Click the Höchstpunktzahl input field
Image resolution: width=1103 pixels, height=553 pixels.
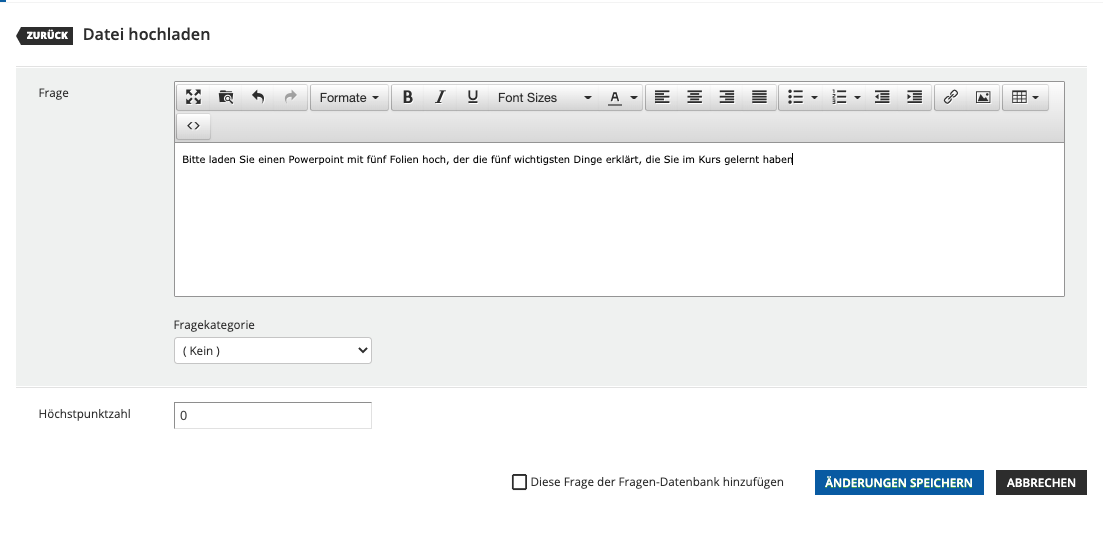(272, 415)
